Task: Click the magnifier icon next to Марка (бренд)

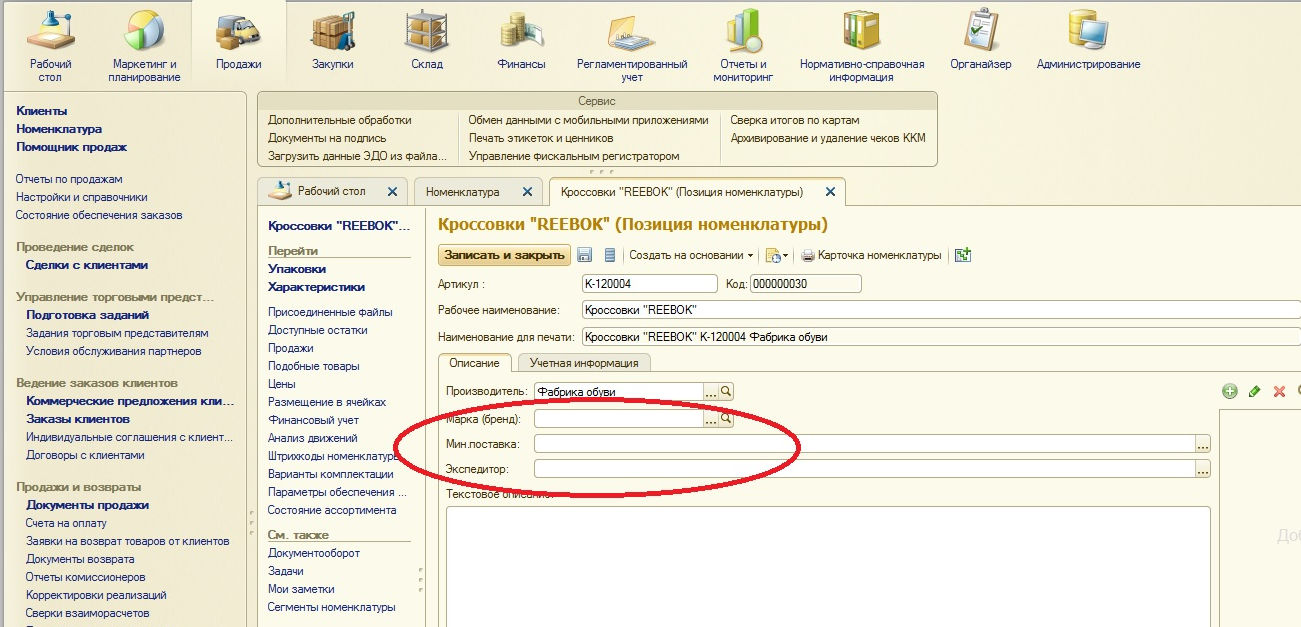Action: (727, 419)
